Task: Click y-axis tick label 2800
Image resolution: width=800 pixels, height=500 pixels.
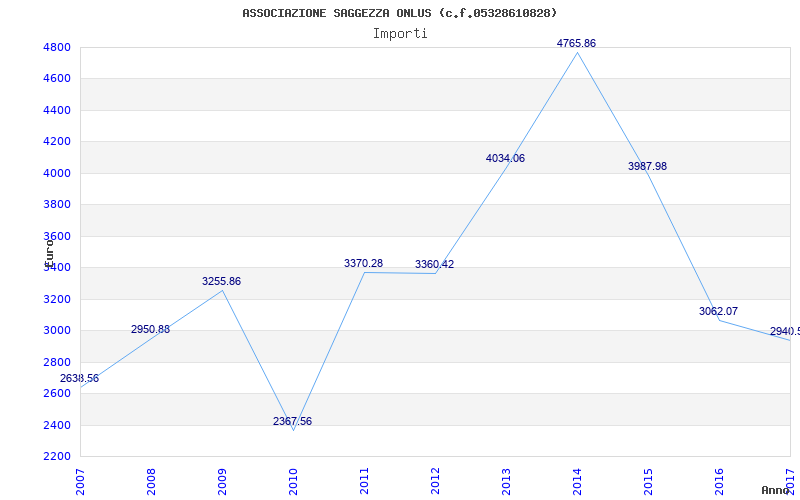Action: pos(56,362)
